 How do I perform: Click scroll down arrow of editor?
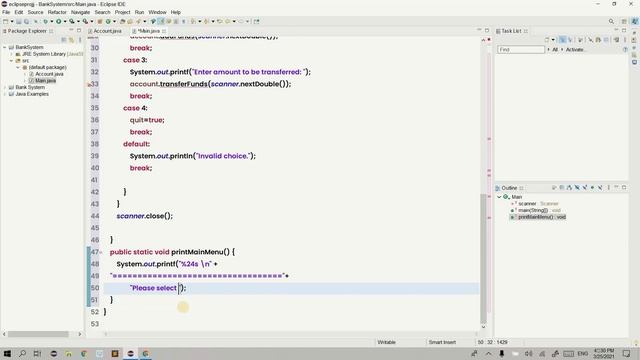point(484,327)
